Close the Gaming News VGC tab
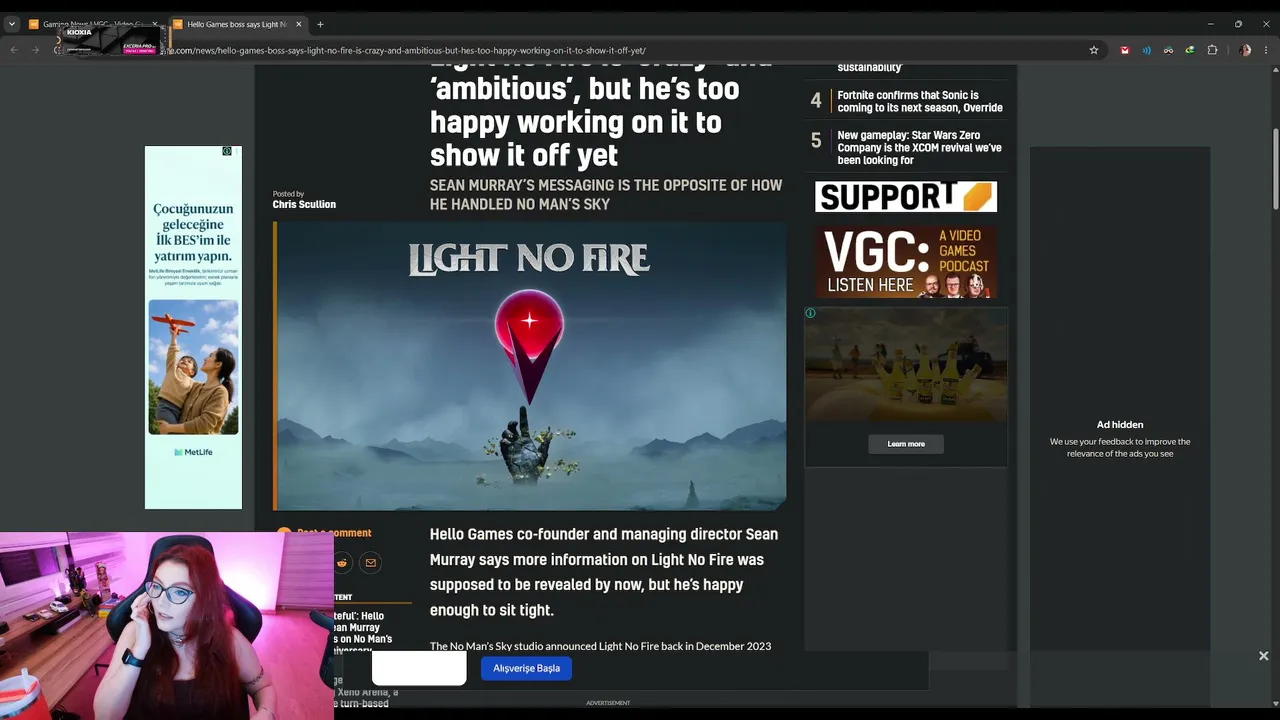 click(x=153, y=24)
